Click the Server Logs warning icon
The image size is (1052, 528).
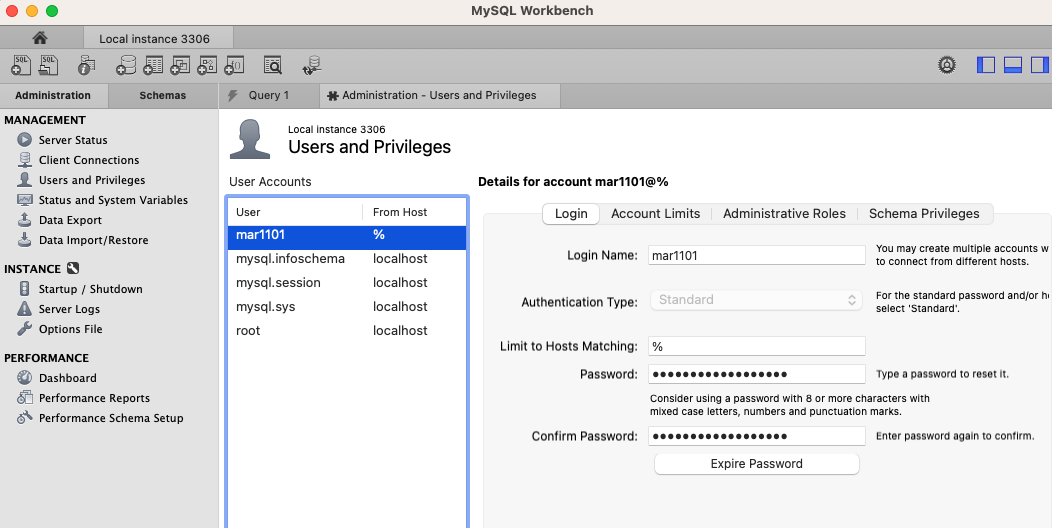tap(25, 309)
